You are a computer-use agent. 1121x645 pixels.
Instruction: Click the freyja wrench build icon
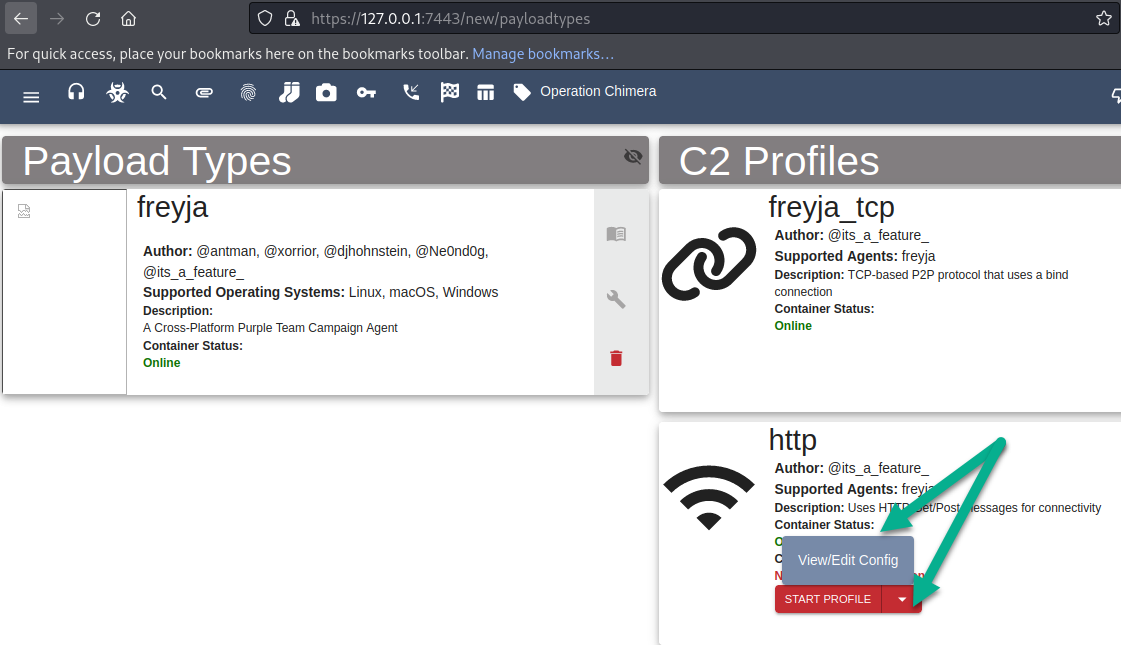tap(616, 298)
